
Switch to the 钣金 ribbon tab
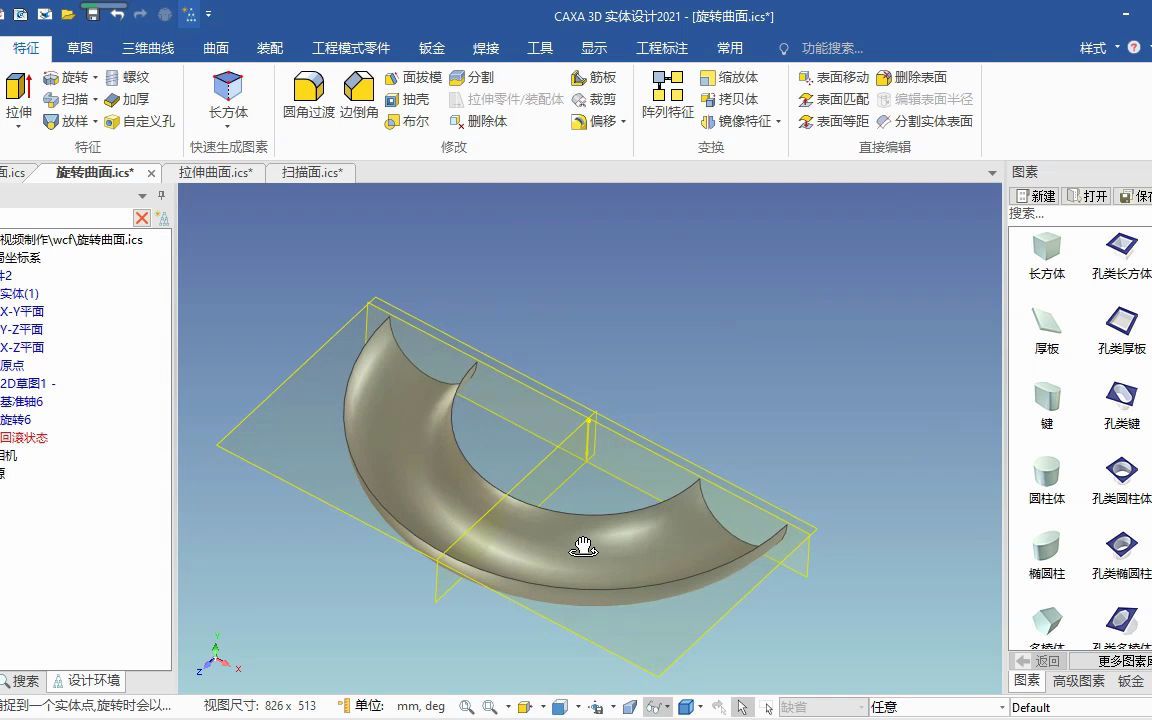(432, 48)
